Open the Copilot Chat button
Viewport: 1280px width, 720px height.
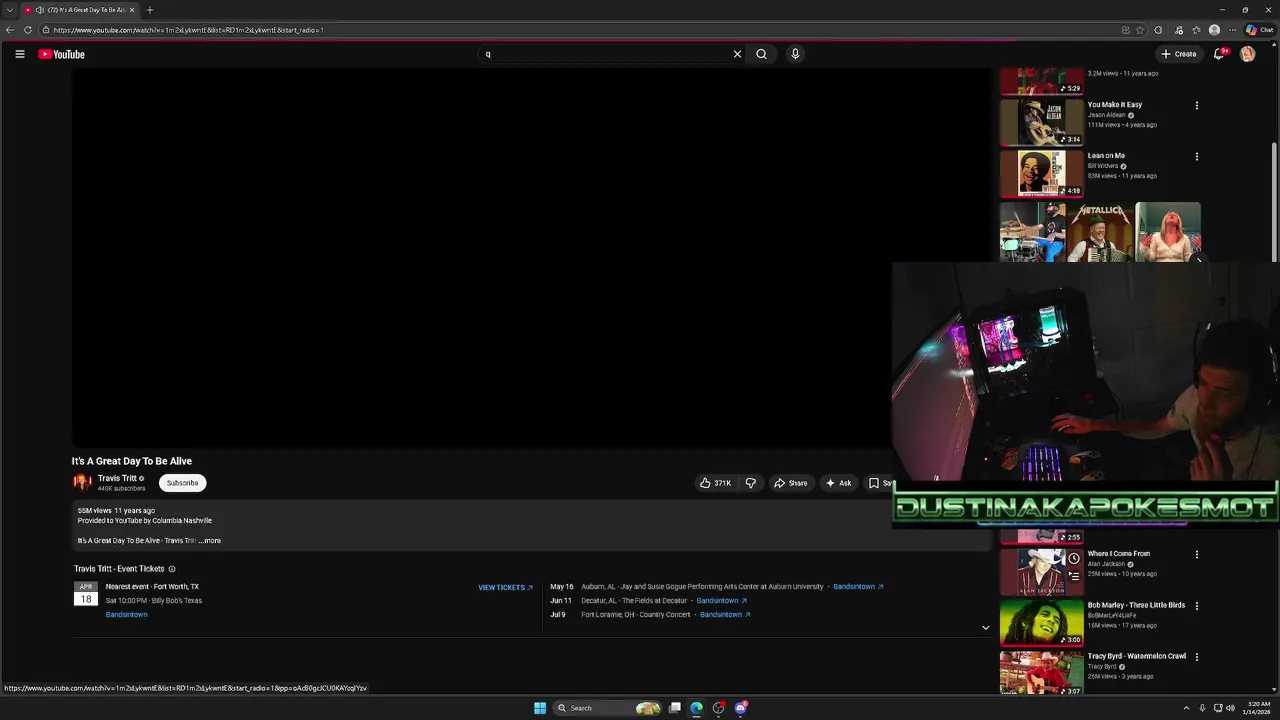(1259, 30)
